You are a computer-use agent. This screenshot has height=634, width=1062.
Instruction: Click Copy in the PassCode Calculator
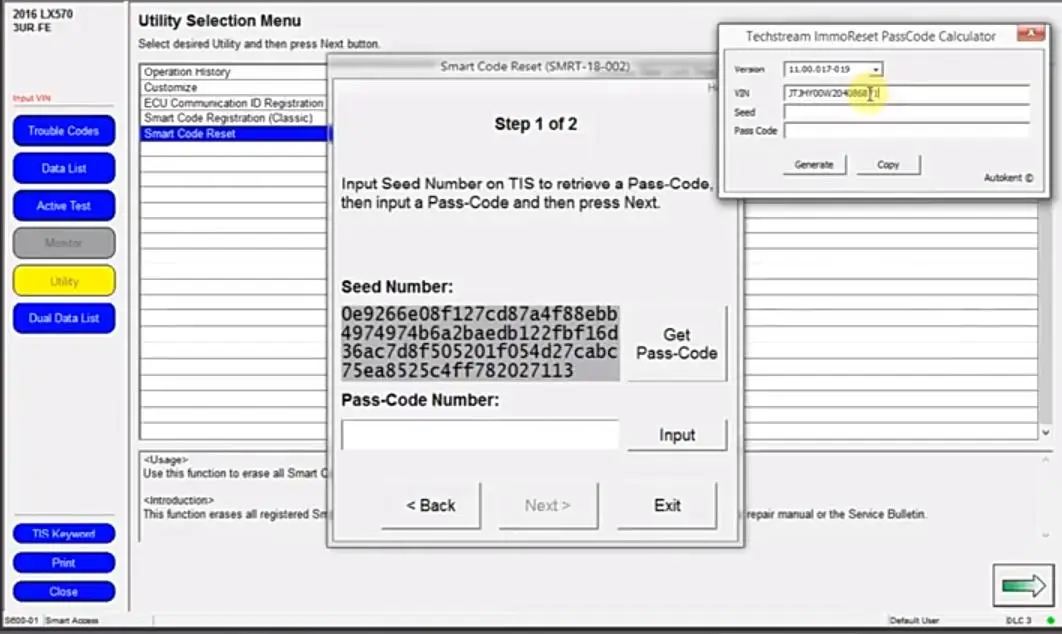click(x=888, y=165)
